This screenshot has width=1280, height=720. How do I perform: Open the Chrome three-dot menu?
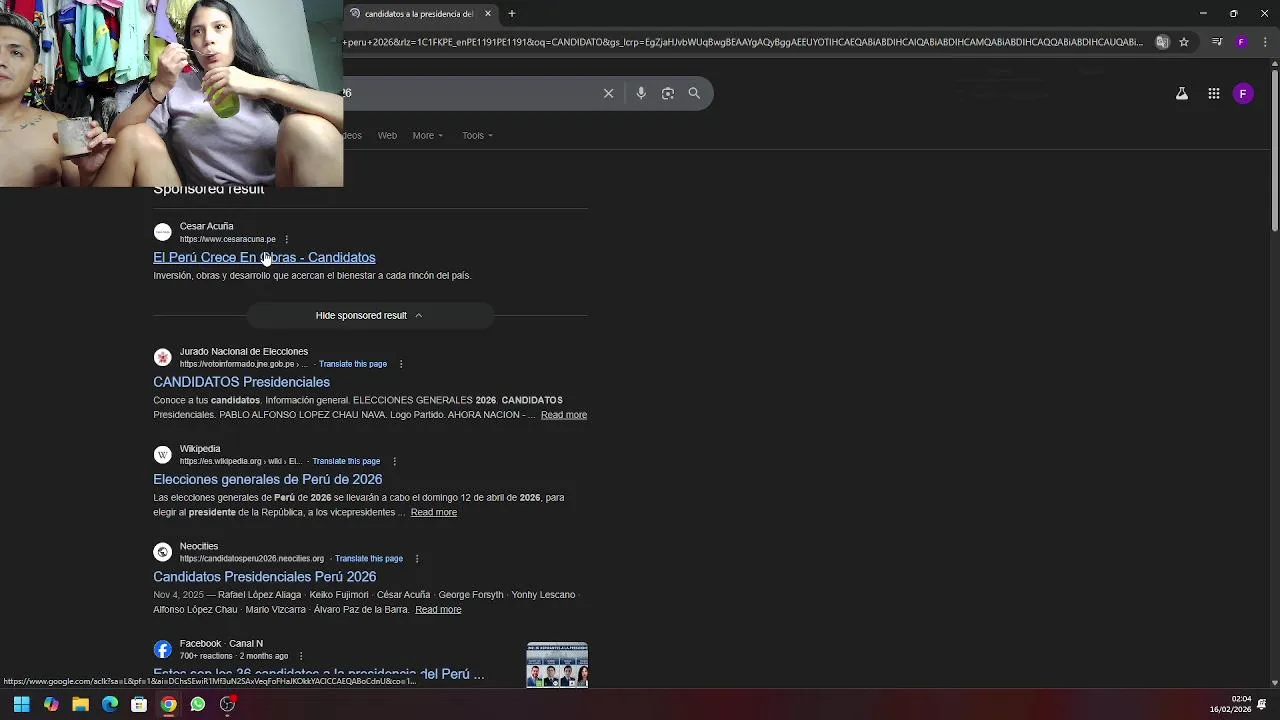[x=1265, y=42]
